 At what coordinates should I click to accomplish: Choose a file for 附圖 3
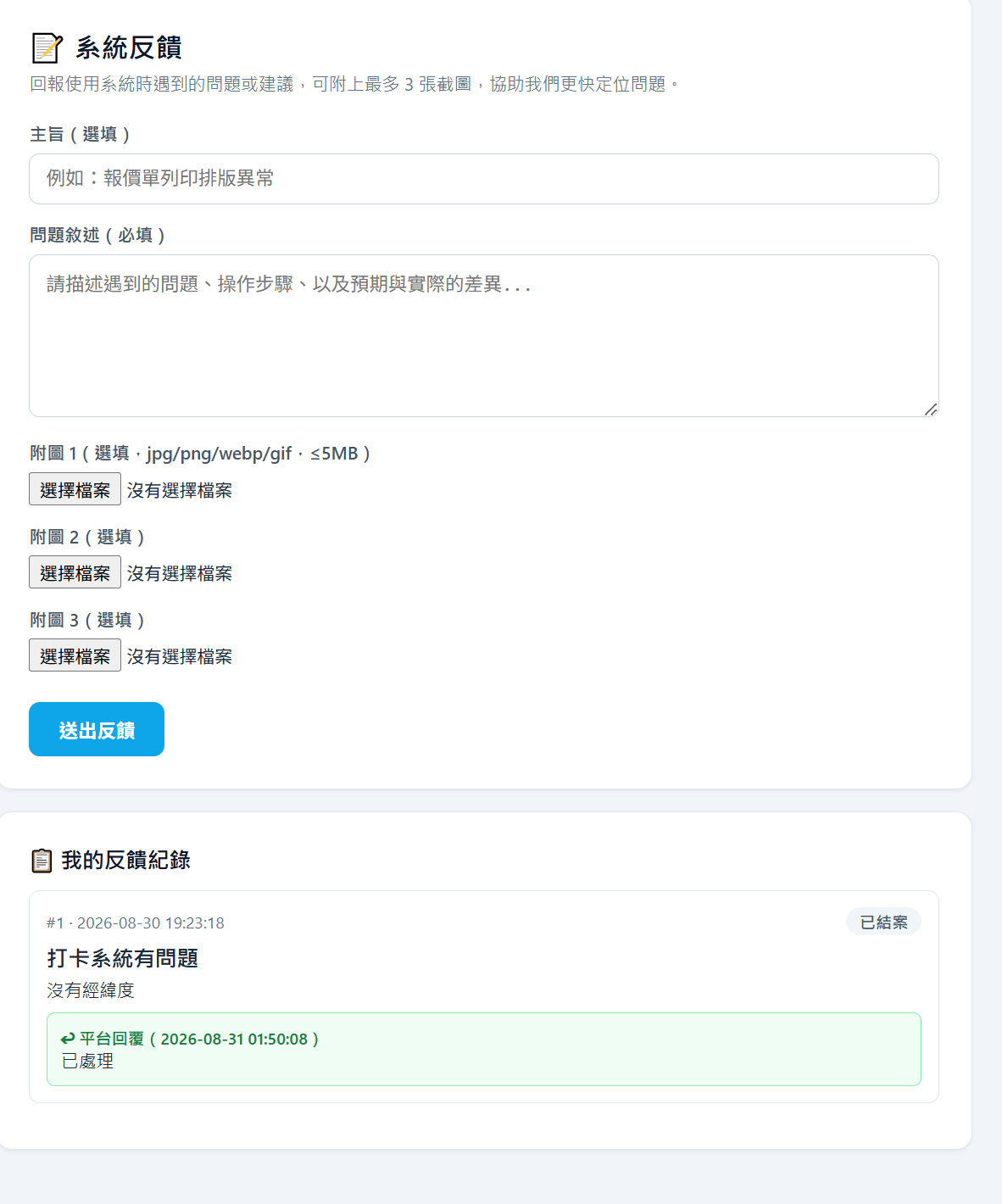(x=75, y=655)
